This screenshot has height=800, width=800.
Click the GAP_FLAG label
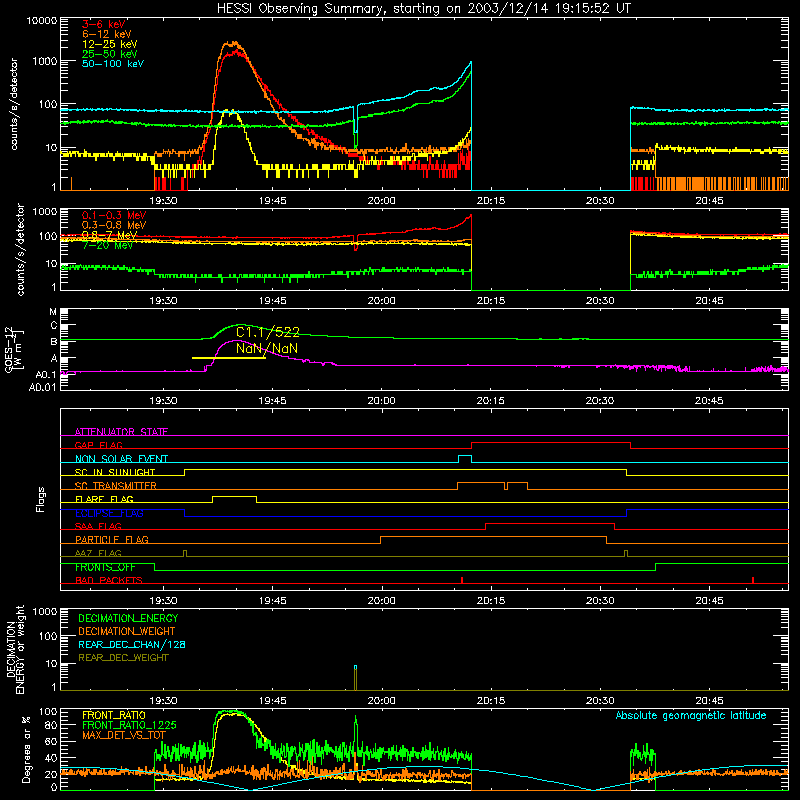point(98,445)
